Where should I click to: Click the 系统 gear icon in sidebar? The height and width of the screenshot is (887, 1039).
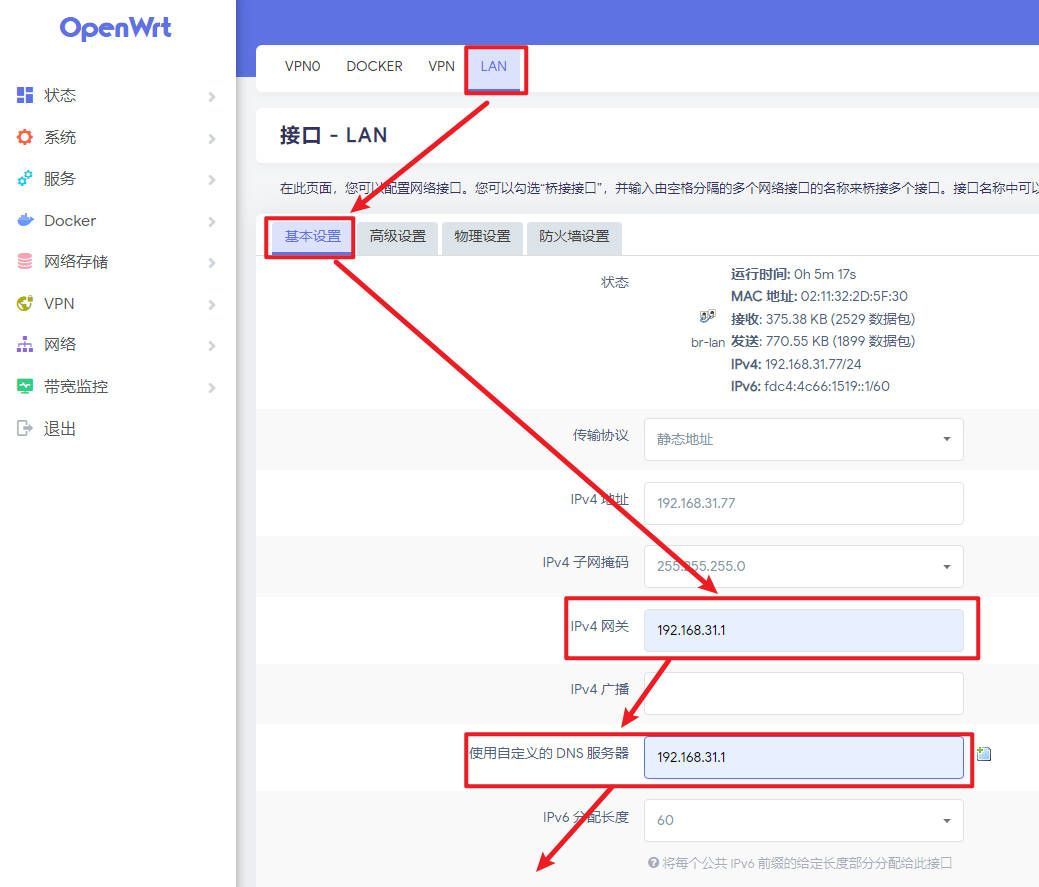pos(25,137)
